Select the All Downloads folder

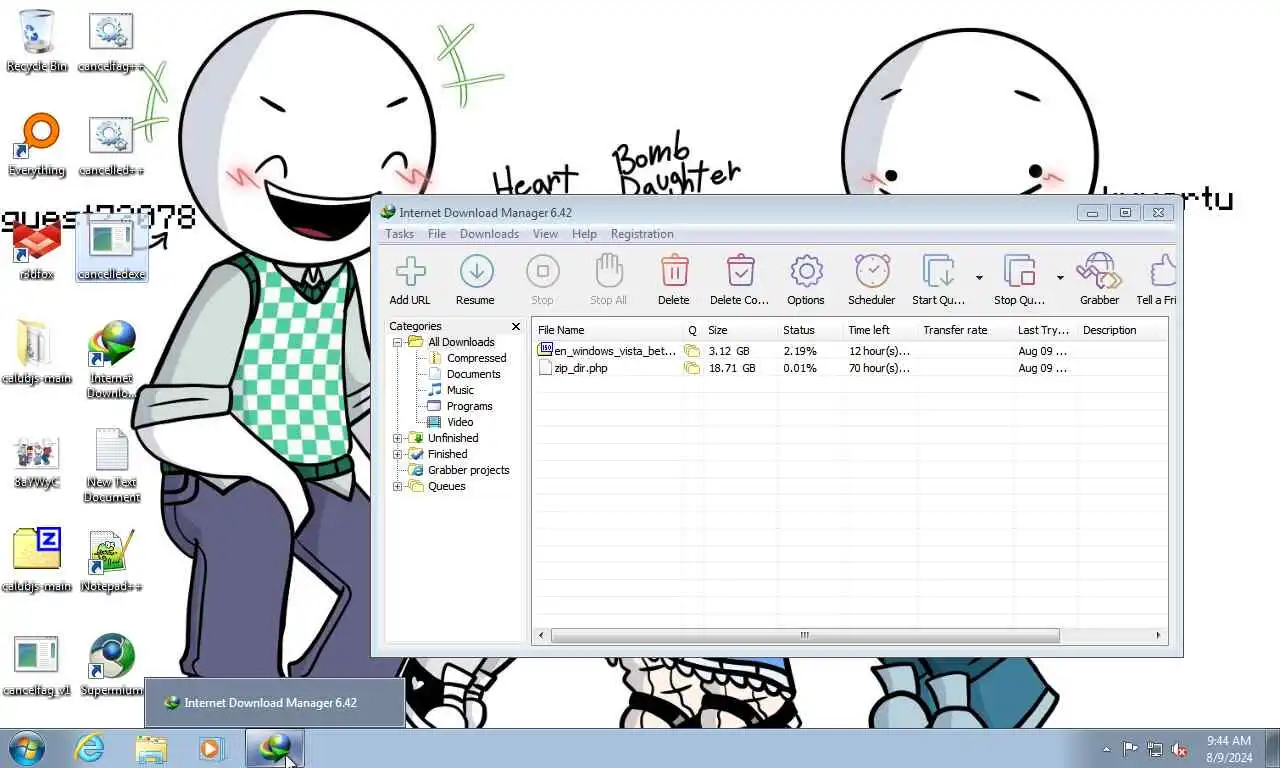[x=461, y=342]
